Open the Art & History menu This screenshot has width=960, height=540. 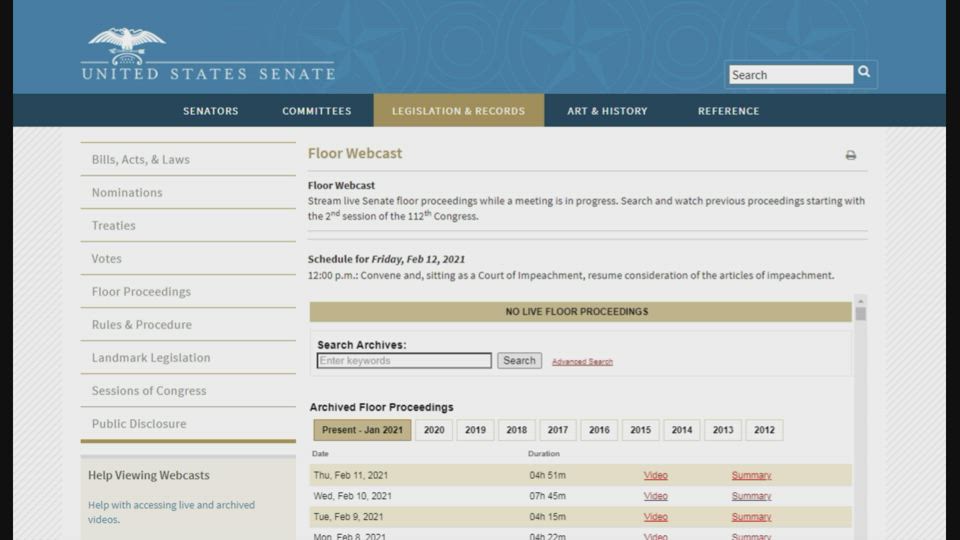pyautogui.click(x=607, y=111)
